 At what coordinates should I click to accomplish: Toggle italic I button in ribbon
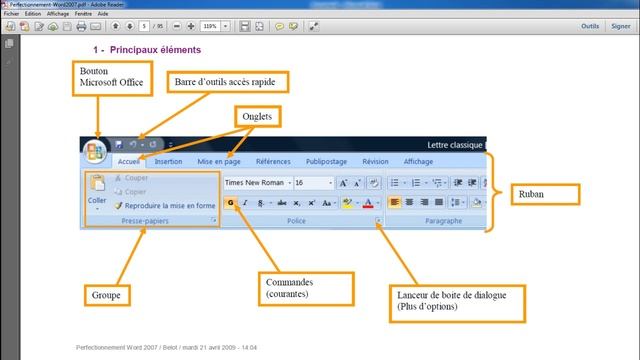[x=245, y=202]
